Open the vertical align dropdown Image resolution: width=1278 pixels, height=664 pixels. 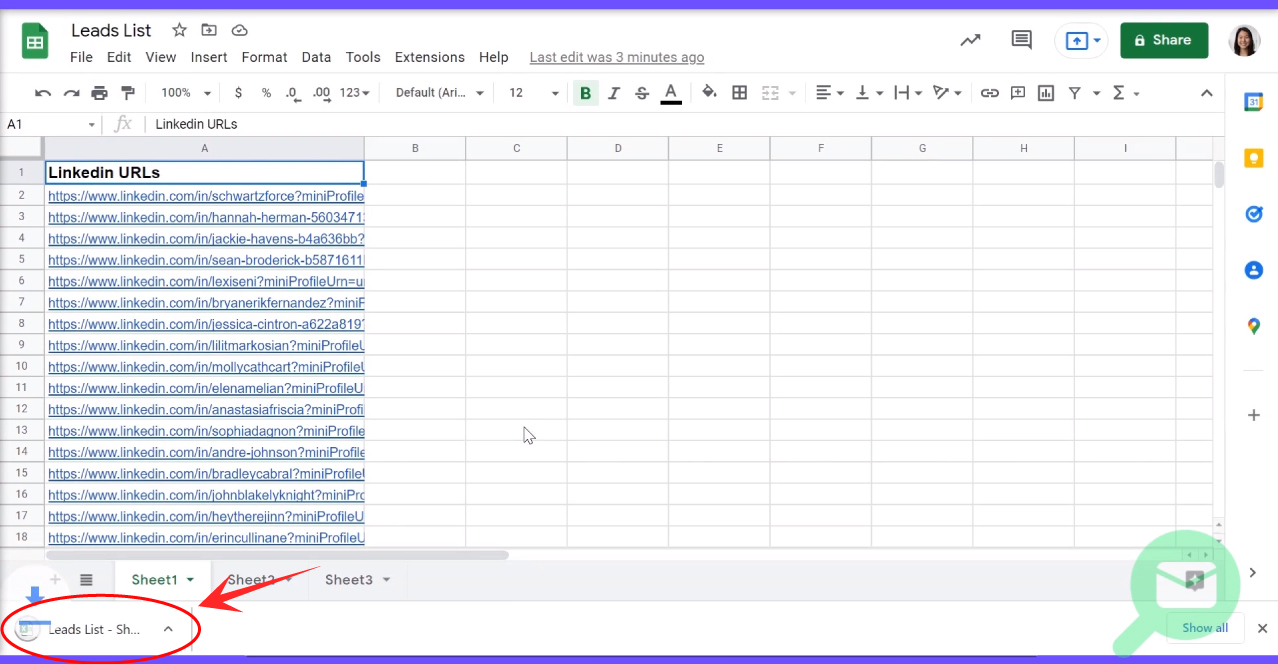click(871, 93)
